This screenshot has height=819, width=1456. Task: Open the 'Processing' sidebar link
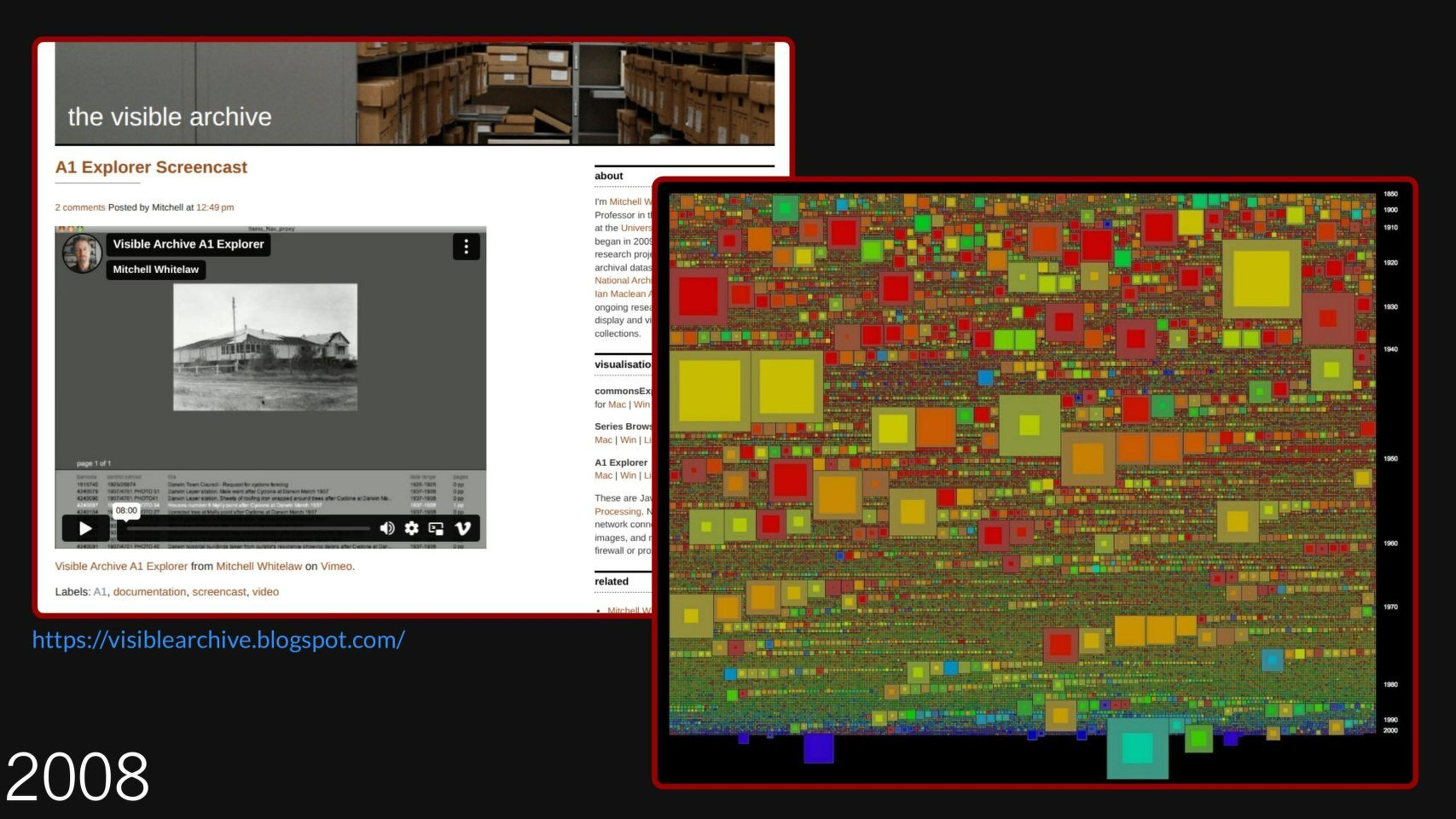click(618, 512)
